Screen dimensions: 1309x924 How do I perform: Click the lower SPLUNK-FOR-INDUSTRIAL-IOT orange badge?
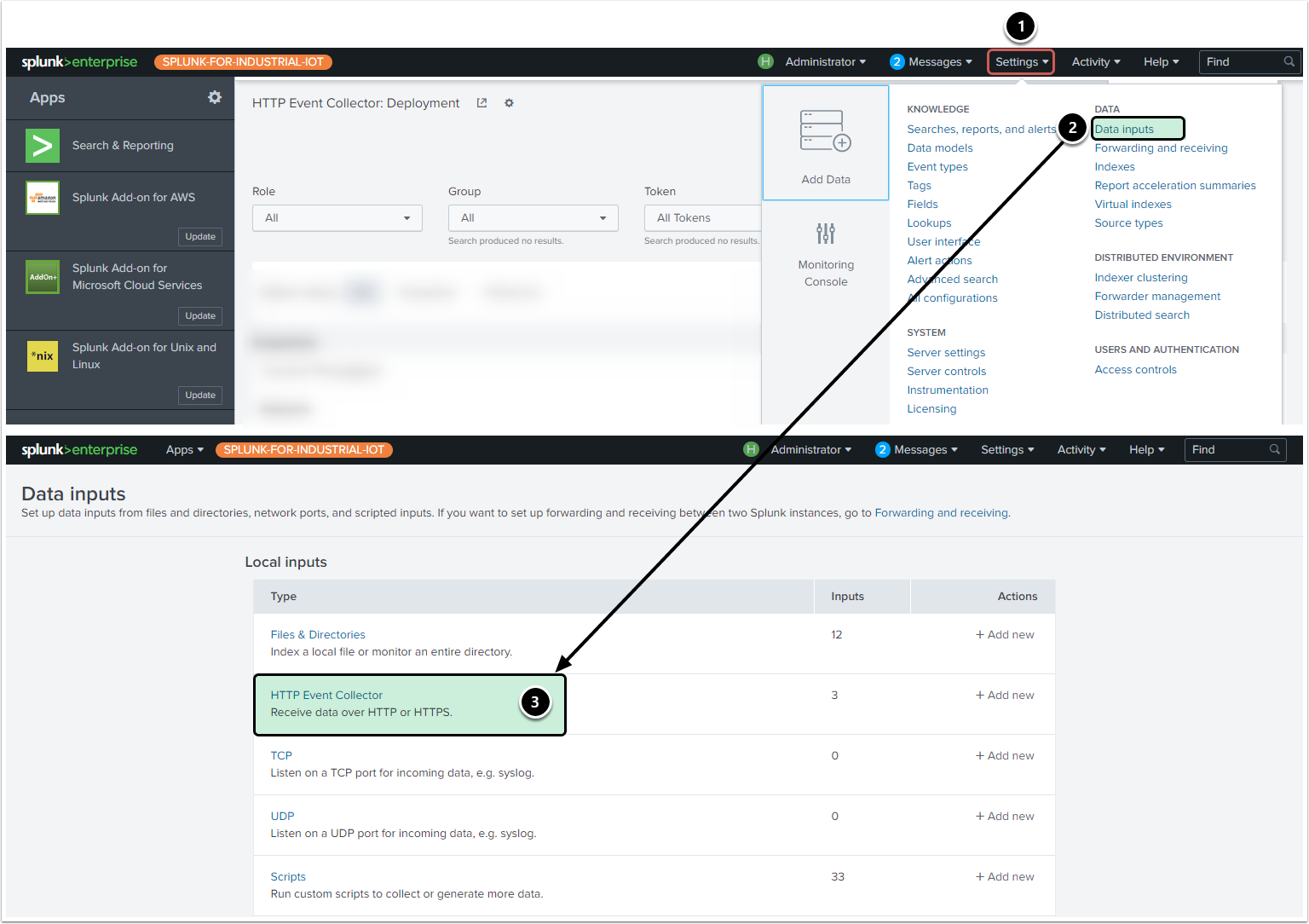304,449
